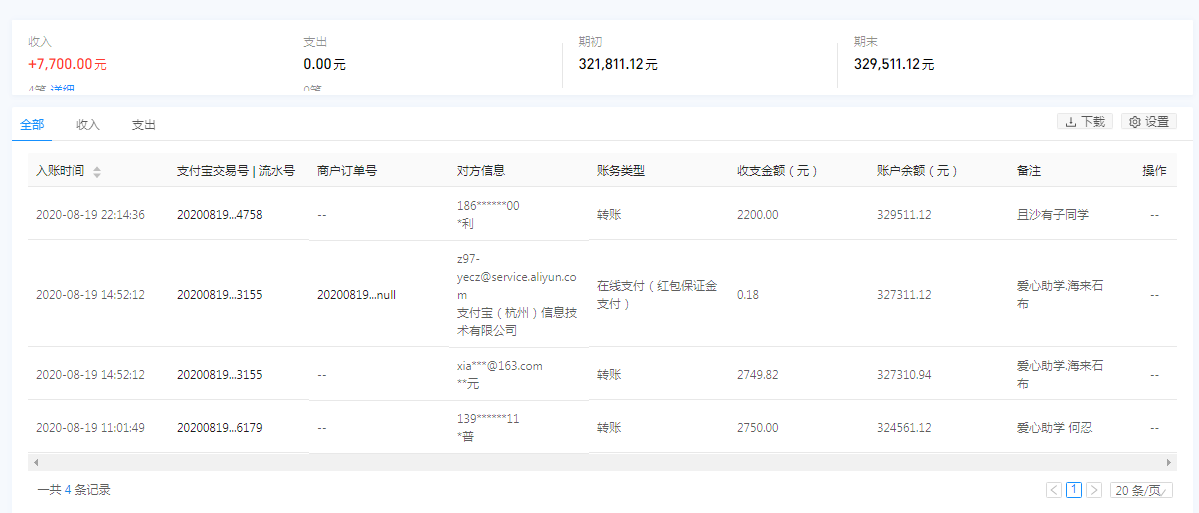Click the 且沙有子同学 remark cell
1199x513 pixels.
(x=1053, y=214)
